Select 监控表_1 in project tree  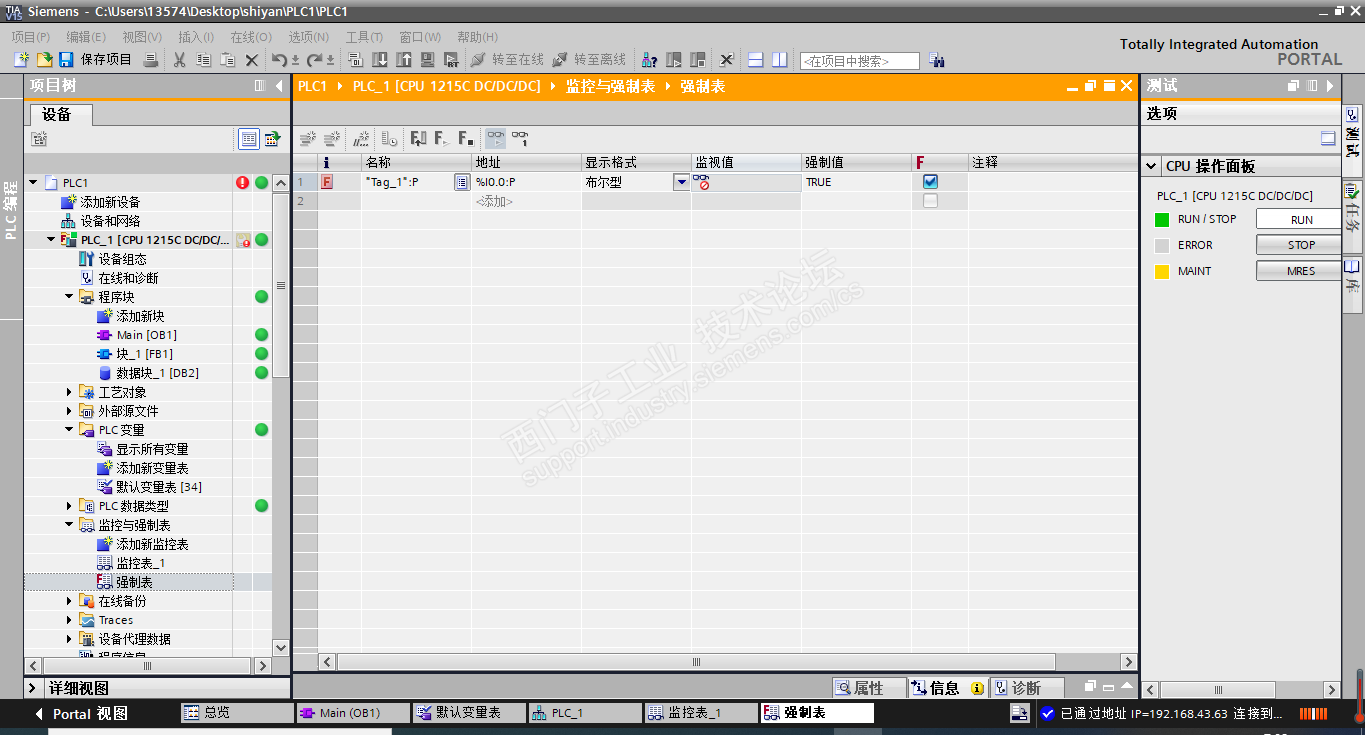(140, 563)
